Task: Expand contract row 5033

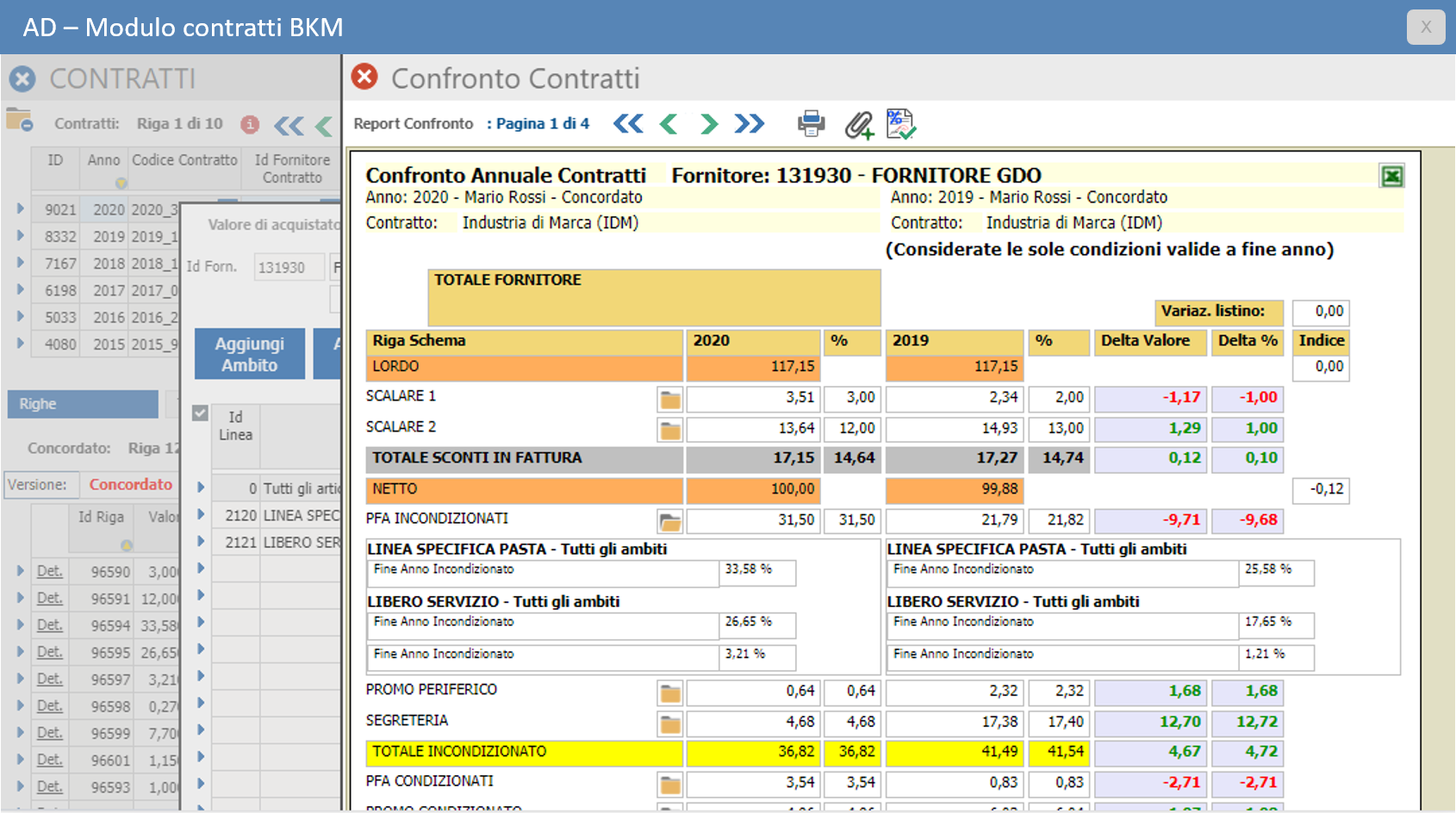Action: pos(20,316)
